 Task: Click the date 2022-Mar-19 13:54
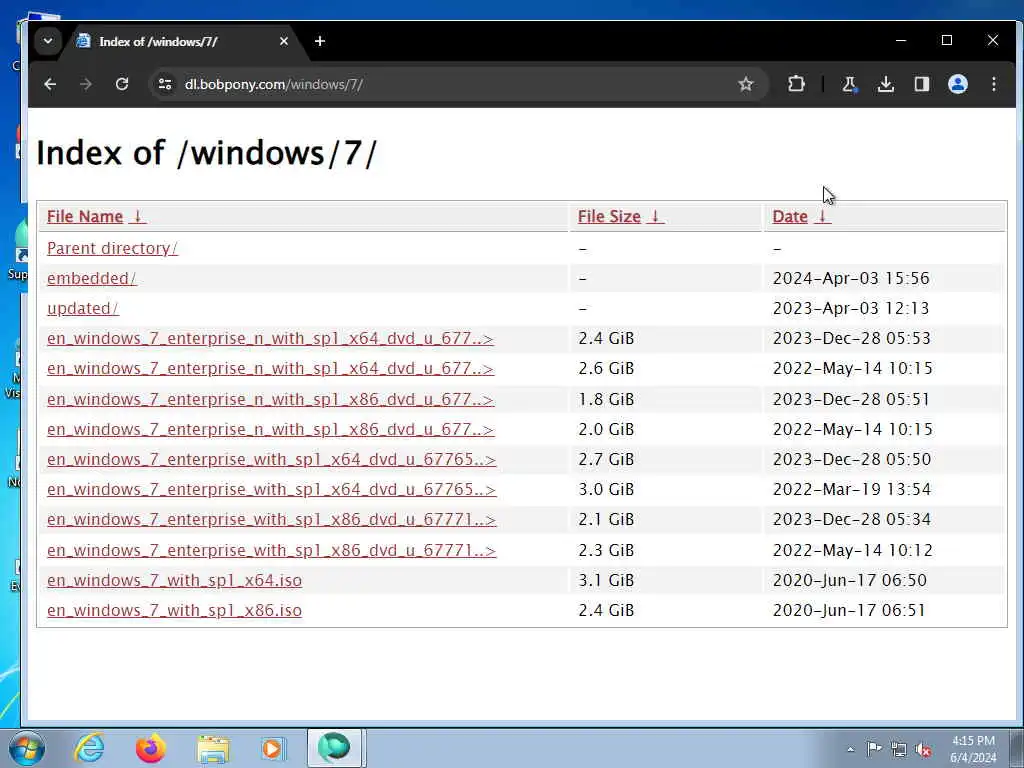[852, 489]
